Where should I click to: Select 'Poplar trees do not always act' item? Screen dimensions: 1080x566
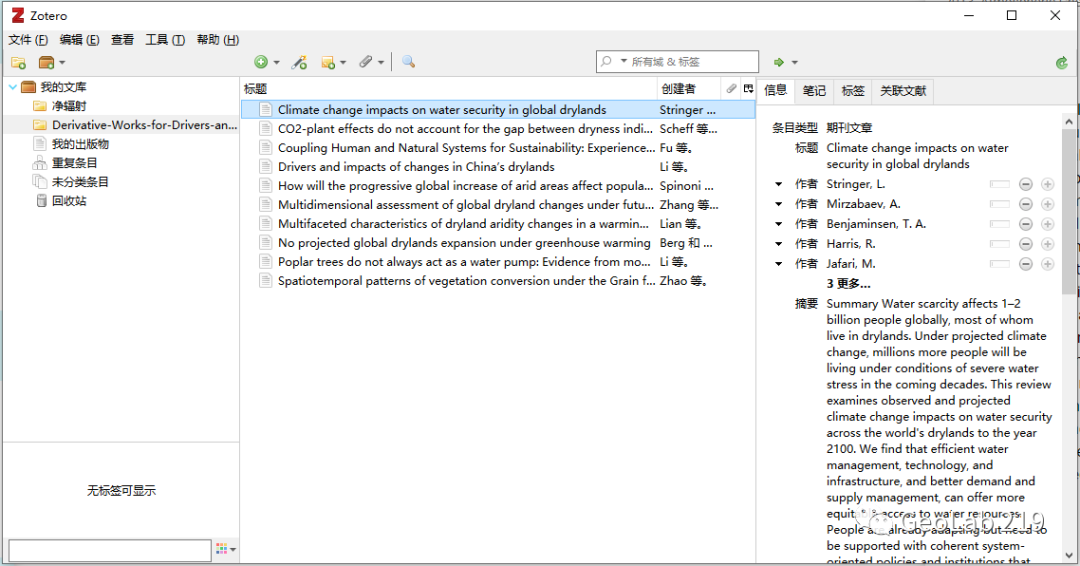(464, 262)
